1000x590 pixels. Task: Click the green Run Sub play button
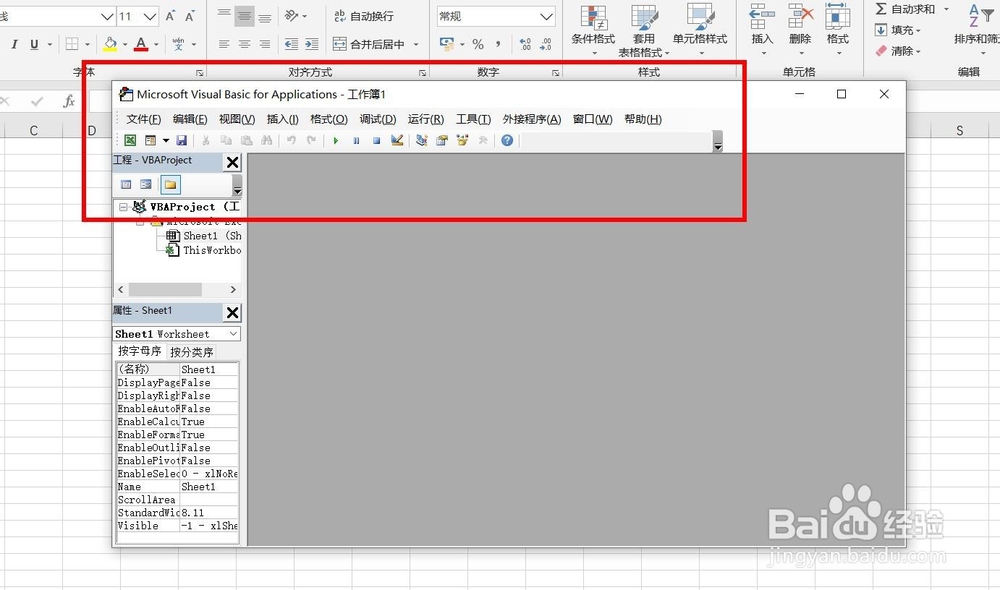(335, 140)
